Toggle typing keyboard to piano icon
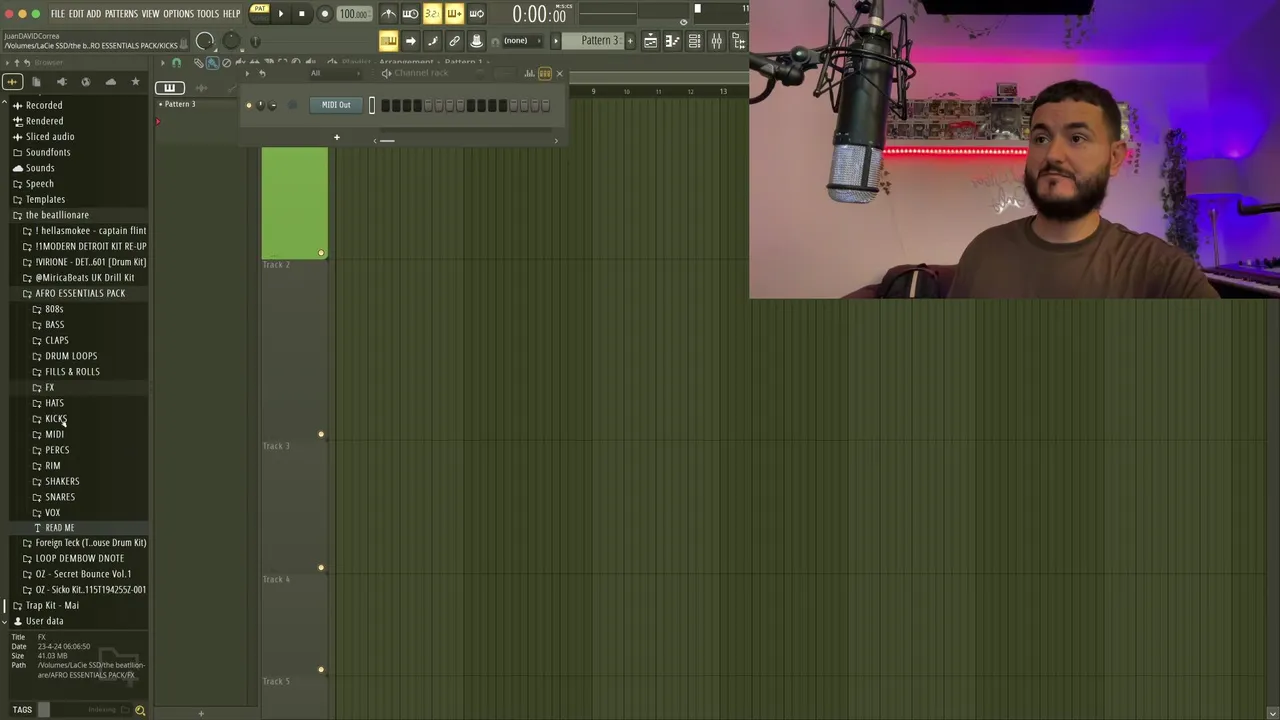Screen dimensions: 1280x720 coord(388,41)
